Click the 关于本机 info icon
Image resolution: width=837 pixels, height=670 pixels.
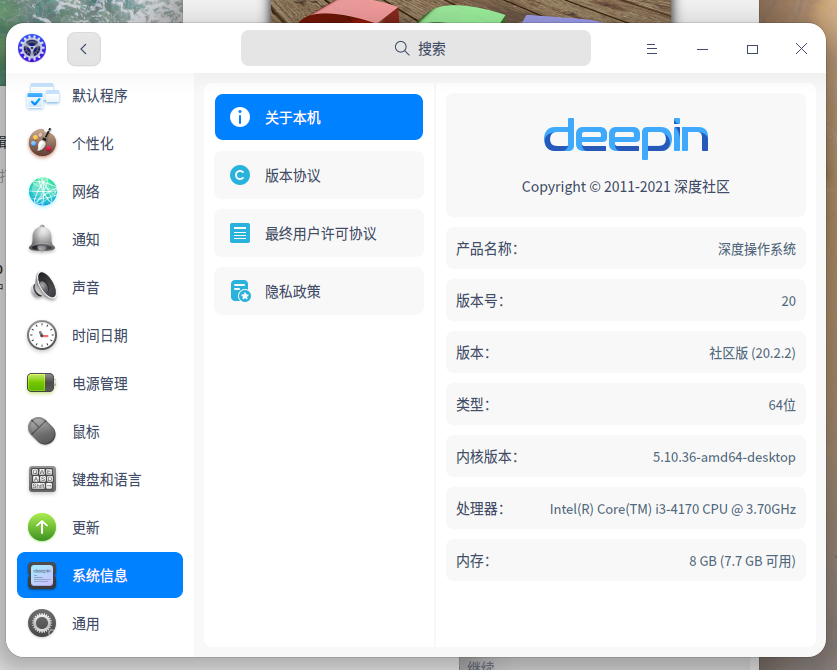(x=240, y=117)
